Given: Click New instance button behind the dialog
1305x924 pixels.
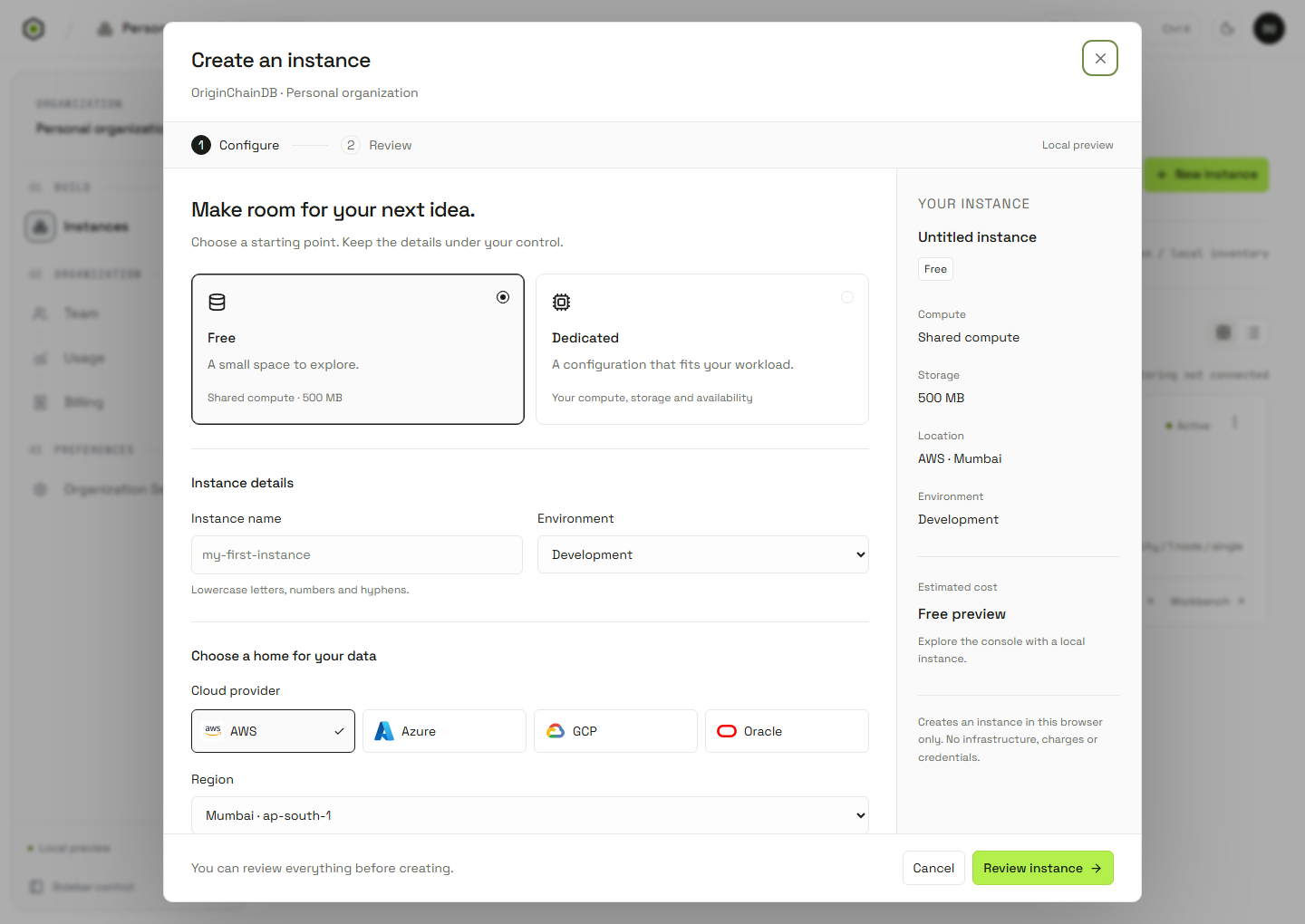Looking at the screenshot, I should coord(1206,174).
